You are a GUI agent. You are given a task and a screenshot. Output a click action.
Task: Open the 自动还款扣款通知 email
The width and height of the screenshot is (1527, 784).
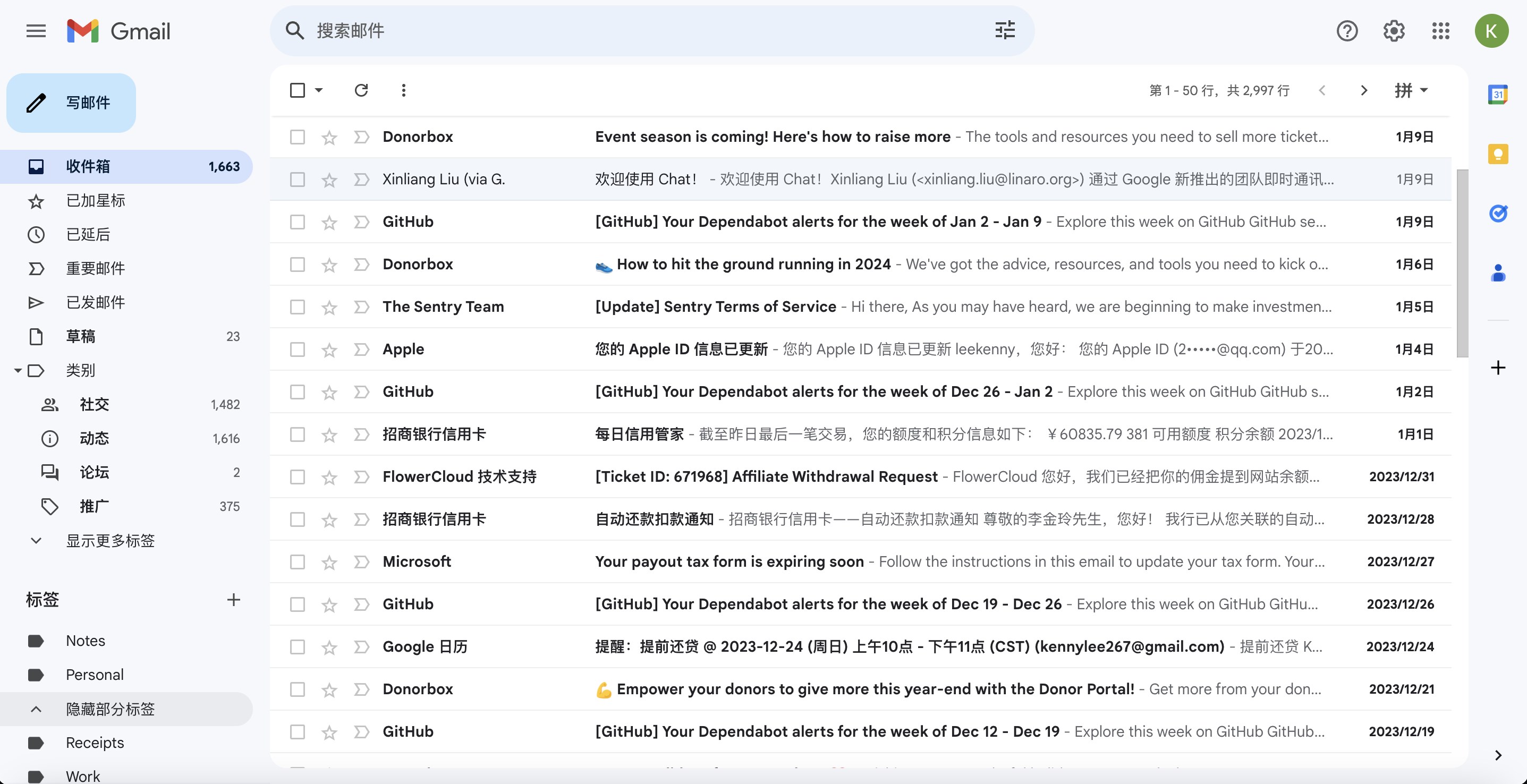[x=861, y=519]
